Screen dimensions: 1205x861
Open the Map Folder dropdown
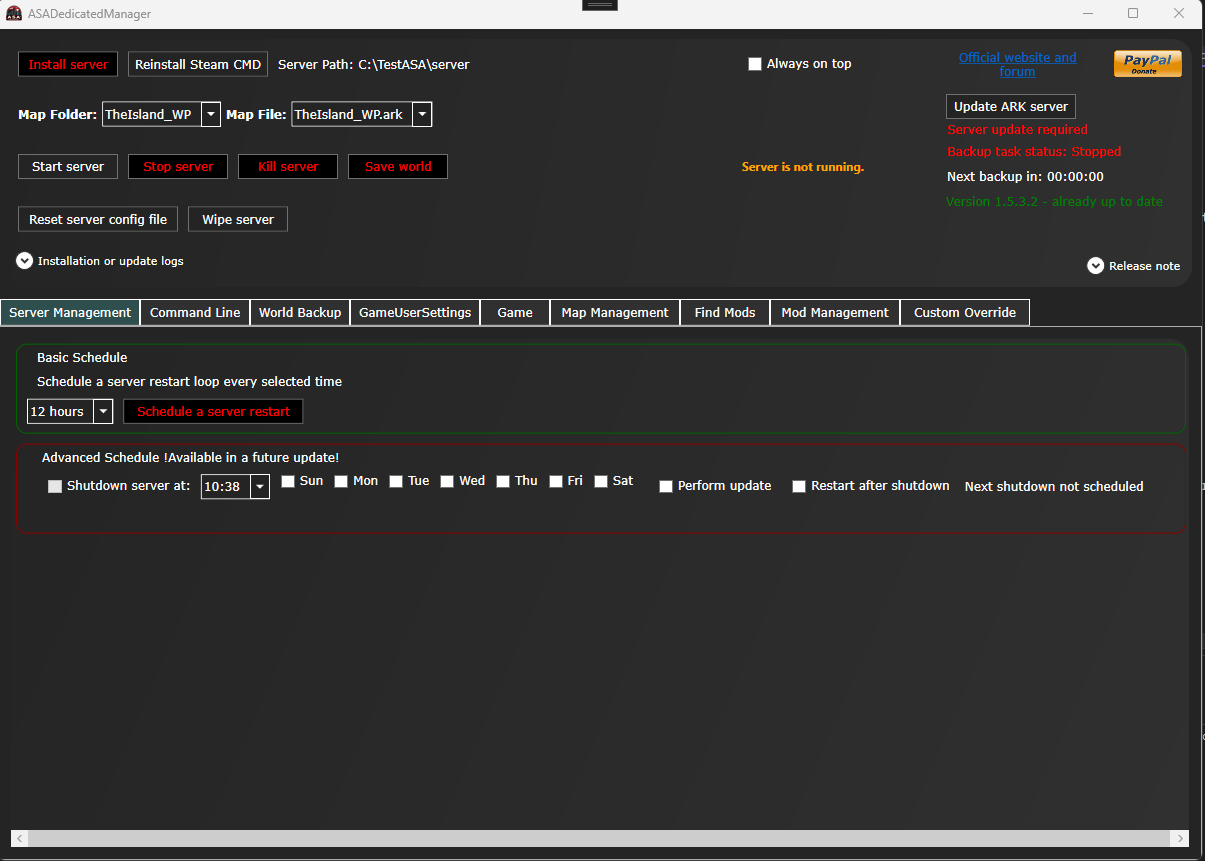[211, 115]
